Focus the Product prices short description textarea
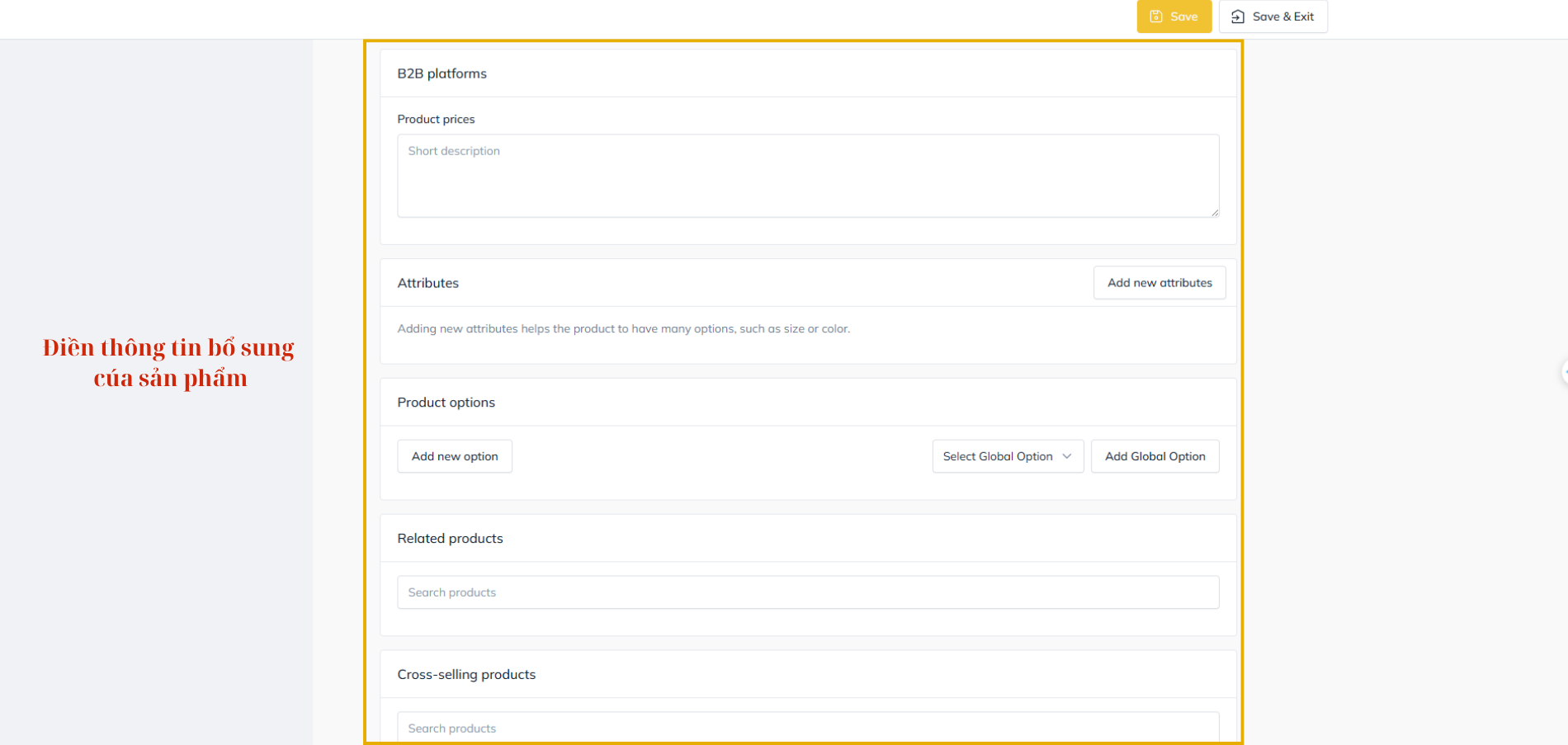This screenshot has width=1568, height=745. click(807, 176)
